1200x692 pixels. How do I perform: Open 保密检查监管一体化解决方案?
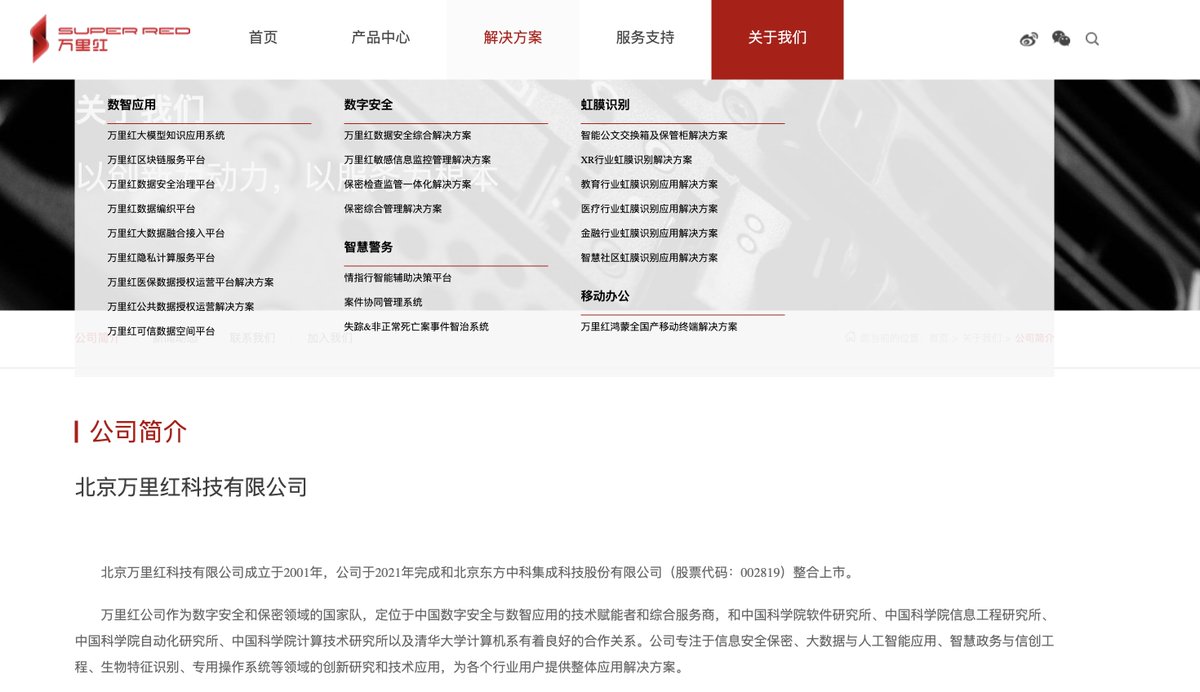coord(408,184)
